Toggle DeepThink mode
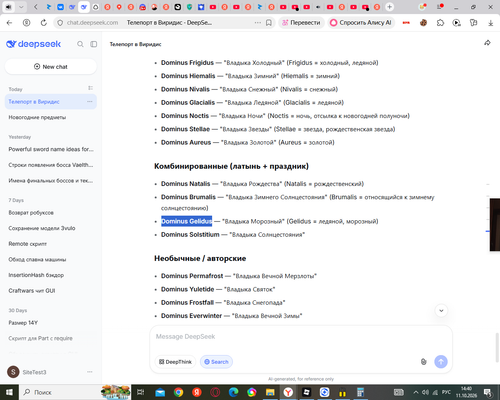 175,362
